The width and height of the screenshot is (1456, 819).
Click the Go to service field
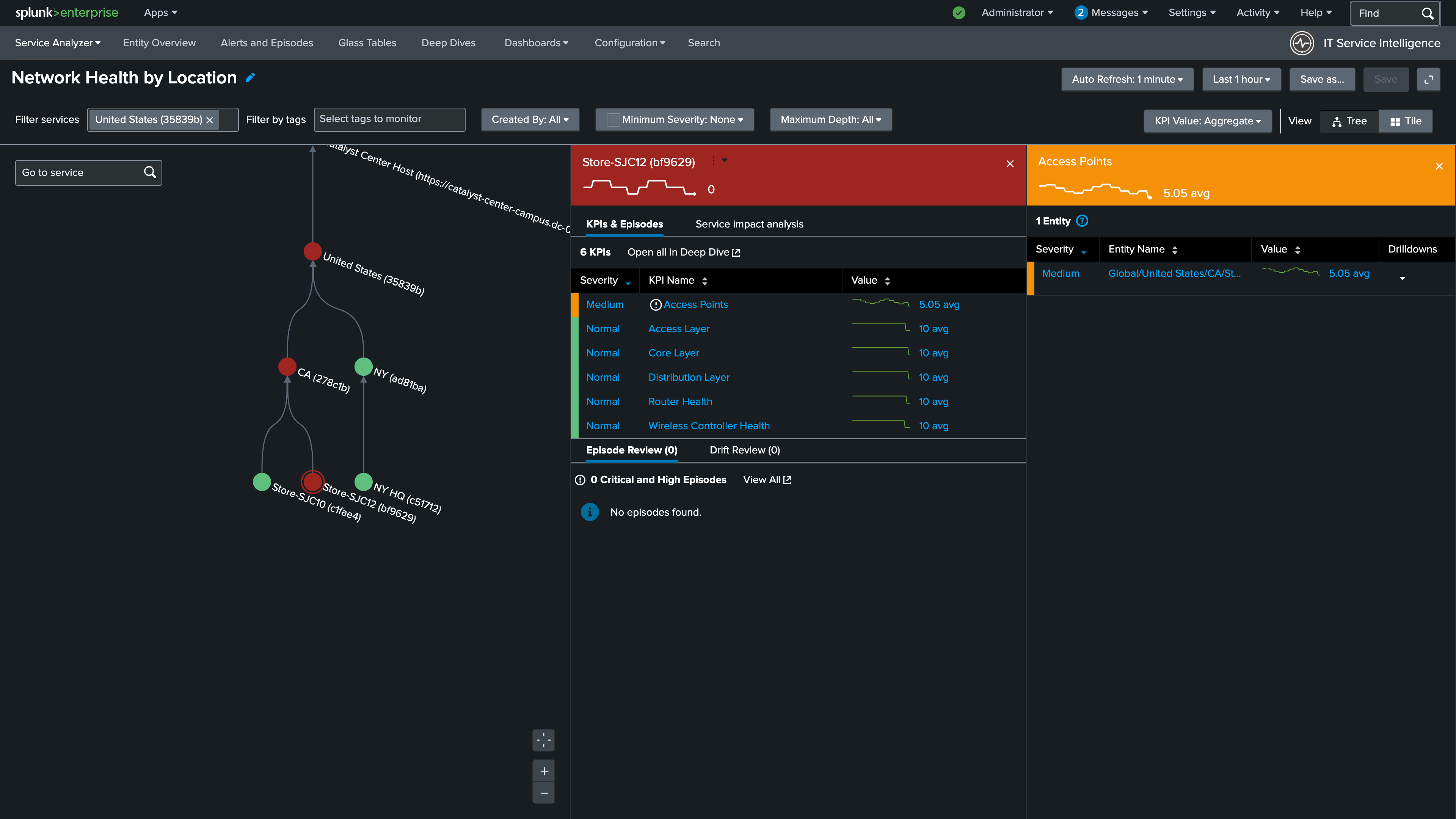[x=89, y=173]
